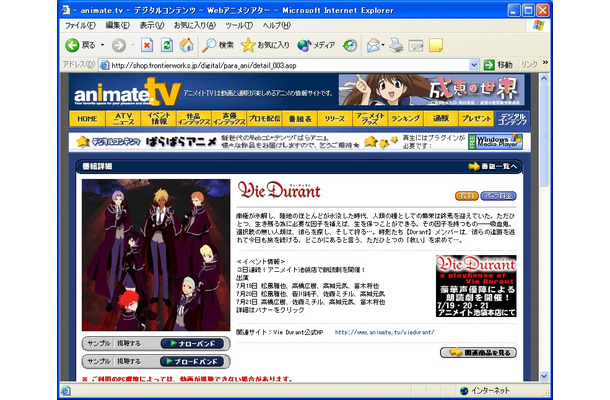Click the IE Back arrow icon

pyautogui.click(x=72, y=46)
